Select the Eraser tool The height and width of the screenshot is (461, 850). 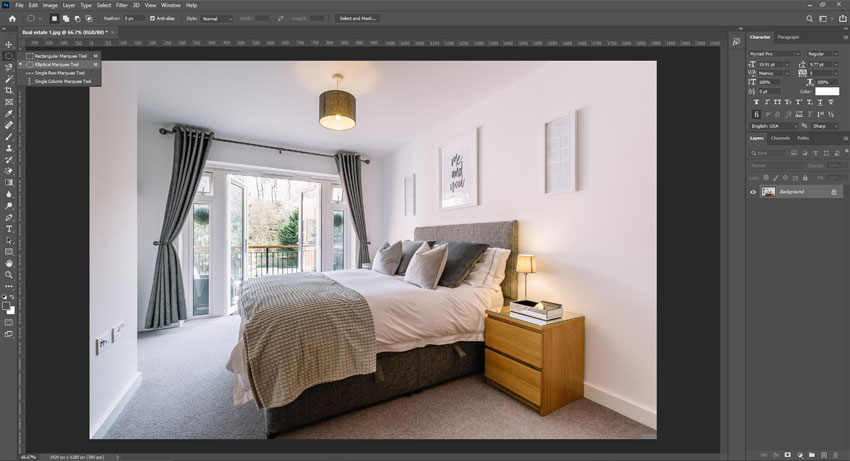(9, 171)
